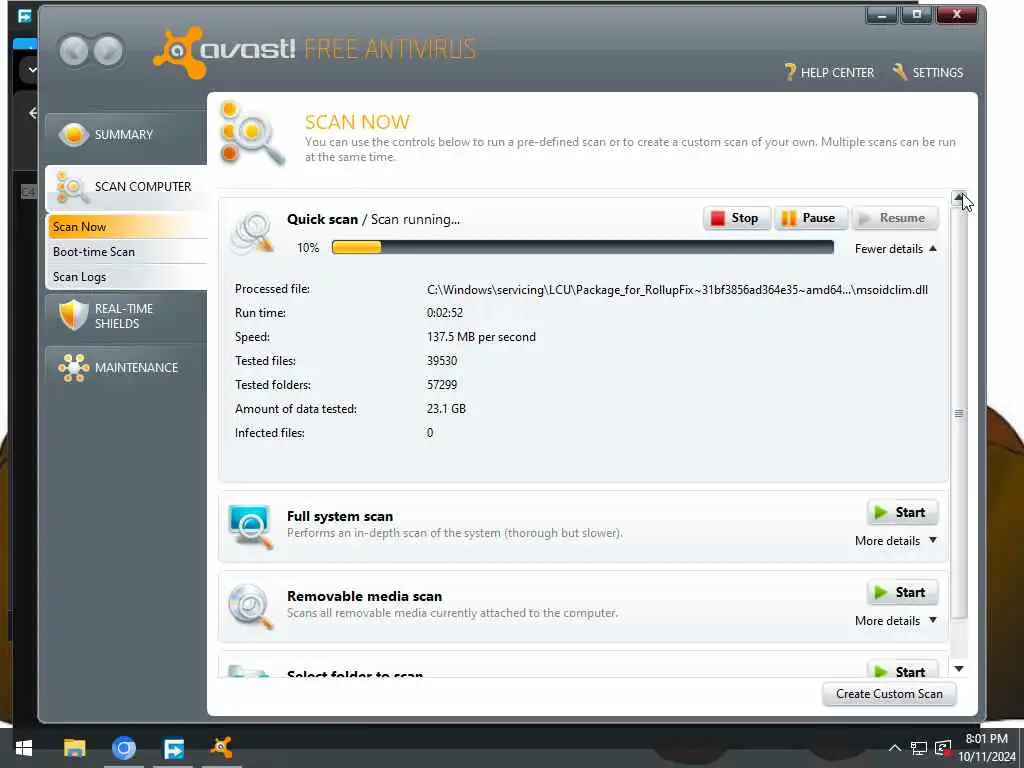The image size is (1024, 768).
Task: Start the Removable media scan
Action: (902, 593)
